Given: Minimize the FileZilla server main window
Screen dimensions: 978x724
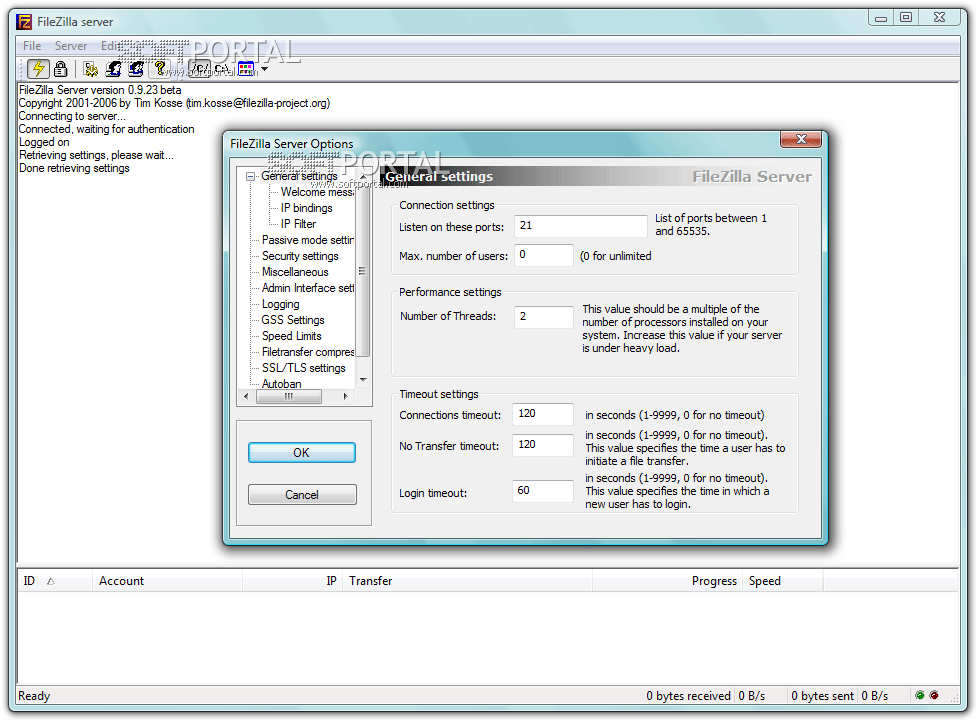Looking at the screenshot, I should pos(881,17).
